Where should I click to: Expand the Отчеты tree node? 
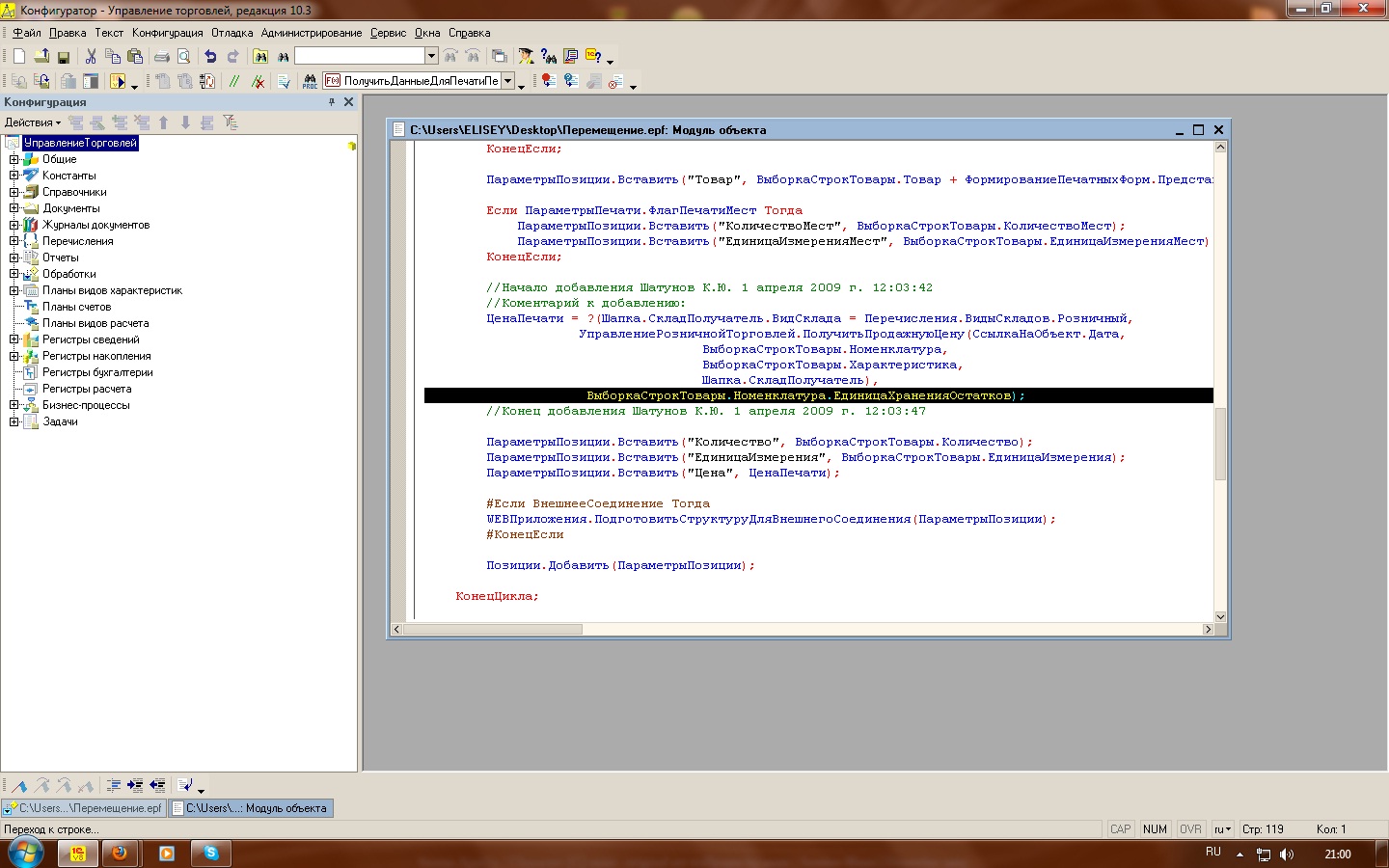click(14, 258)
